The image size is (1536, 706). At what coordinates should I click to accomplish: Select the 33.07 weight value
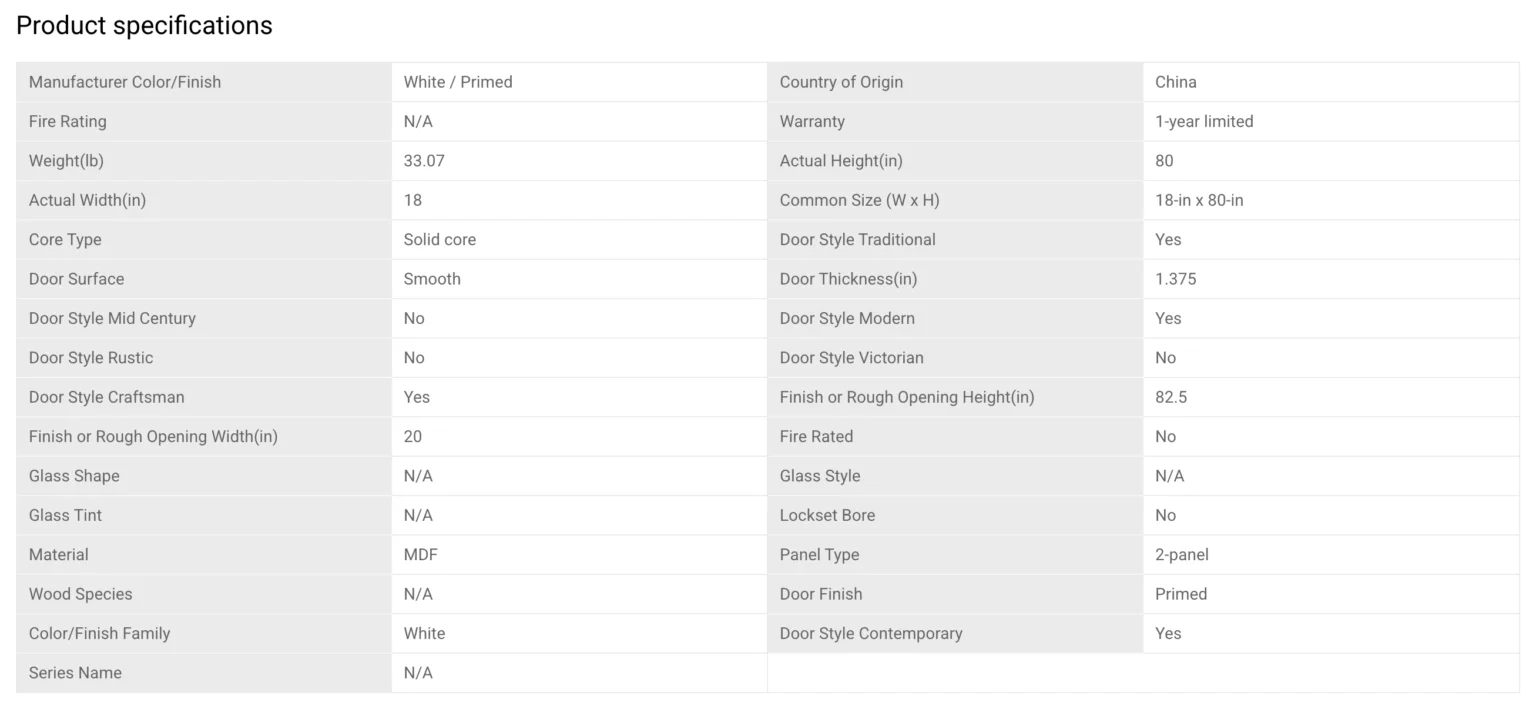pyautogui.click(x=424, y=161)
